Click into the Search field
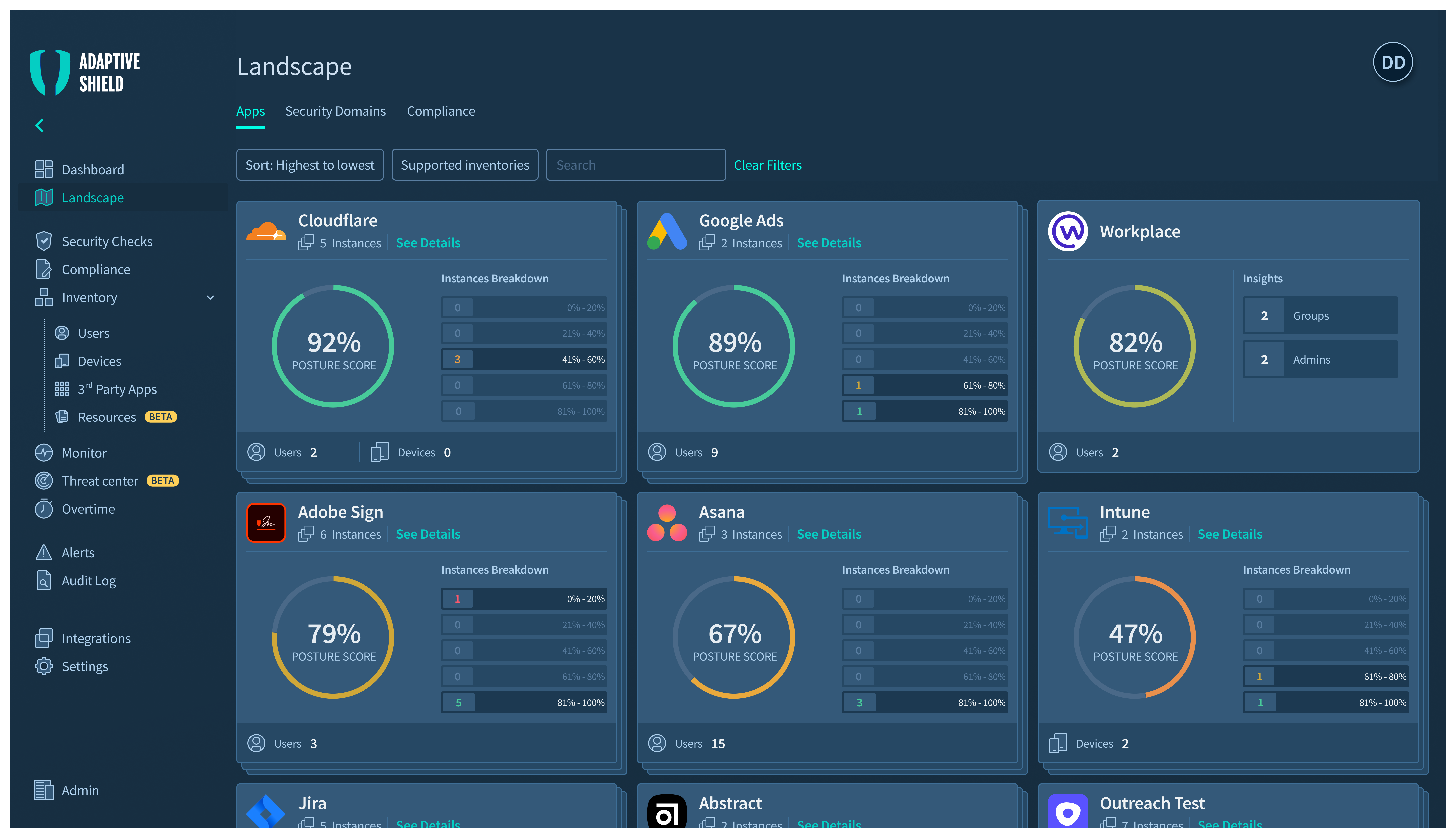 point(636,165)
